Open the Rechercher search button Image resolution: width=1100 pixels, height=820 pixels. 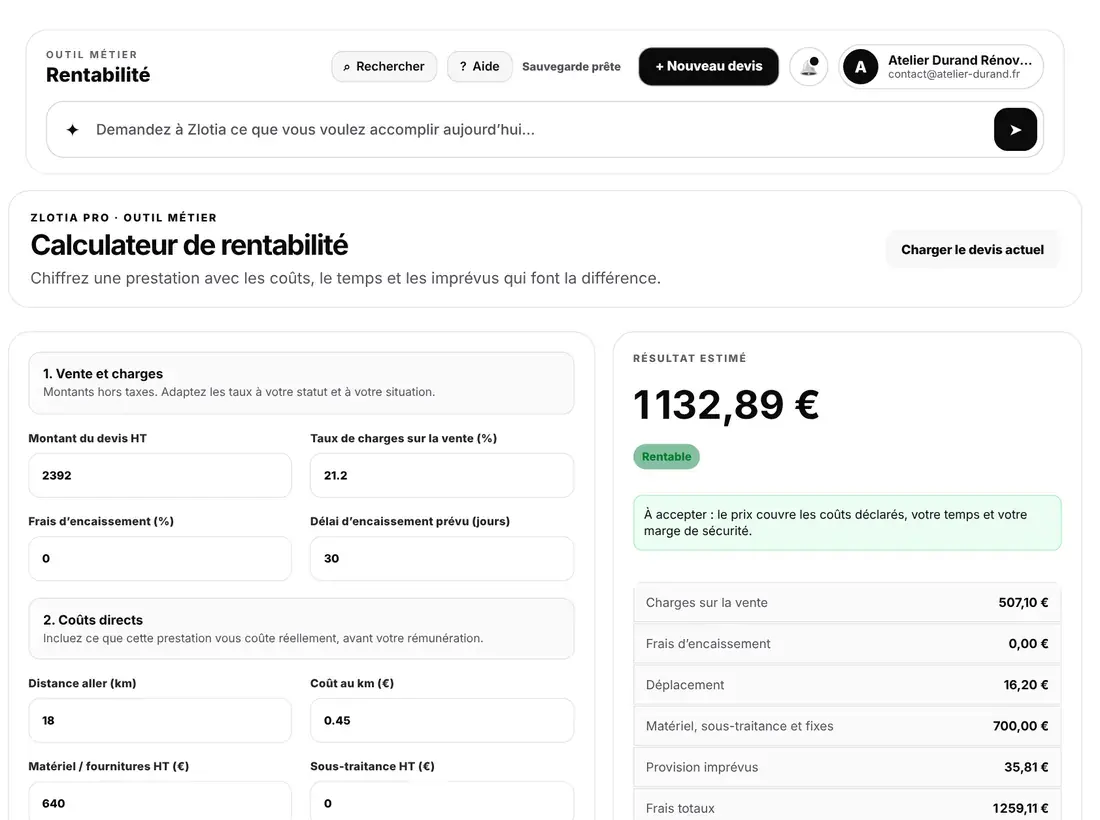tap(384, 67)
